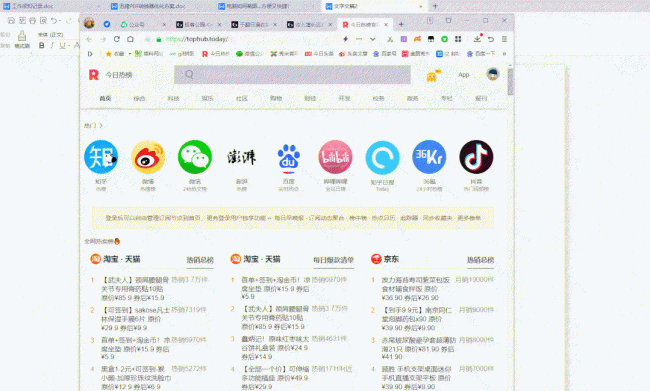The width and height of the screenshot is (650, 391).
Task: Open the Weibo (微博) icon
Action: tap(148, 157)
